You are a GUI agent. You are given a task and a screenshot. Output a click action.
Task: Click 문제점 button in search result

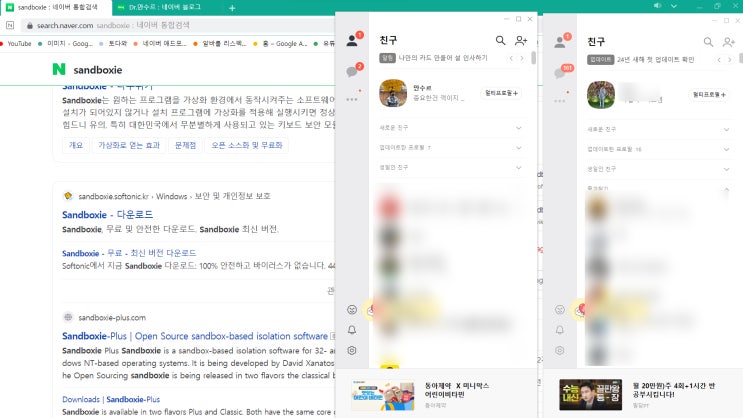point(185,145)
